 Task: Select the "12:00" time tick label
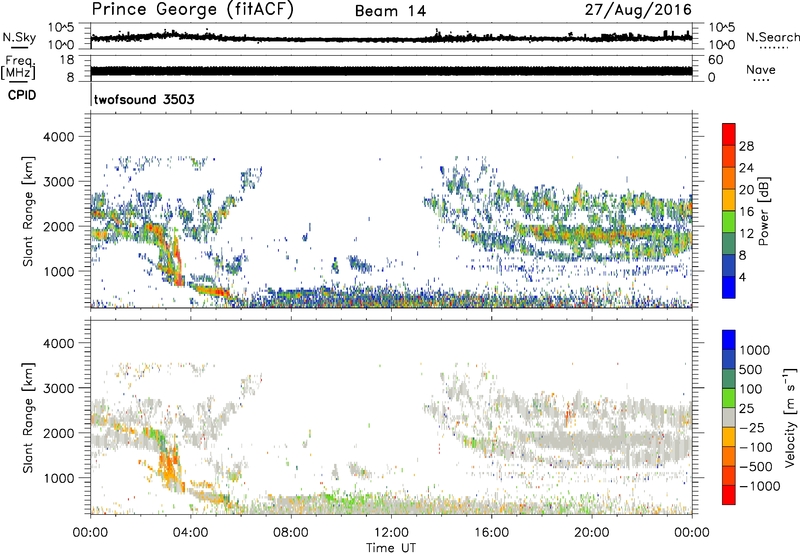coord(391,533)
